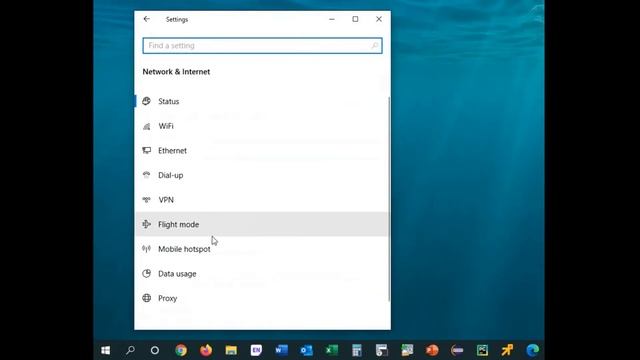640x360 pixels.
Task: Open the Data usage page
Action: [262, 273]
